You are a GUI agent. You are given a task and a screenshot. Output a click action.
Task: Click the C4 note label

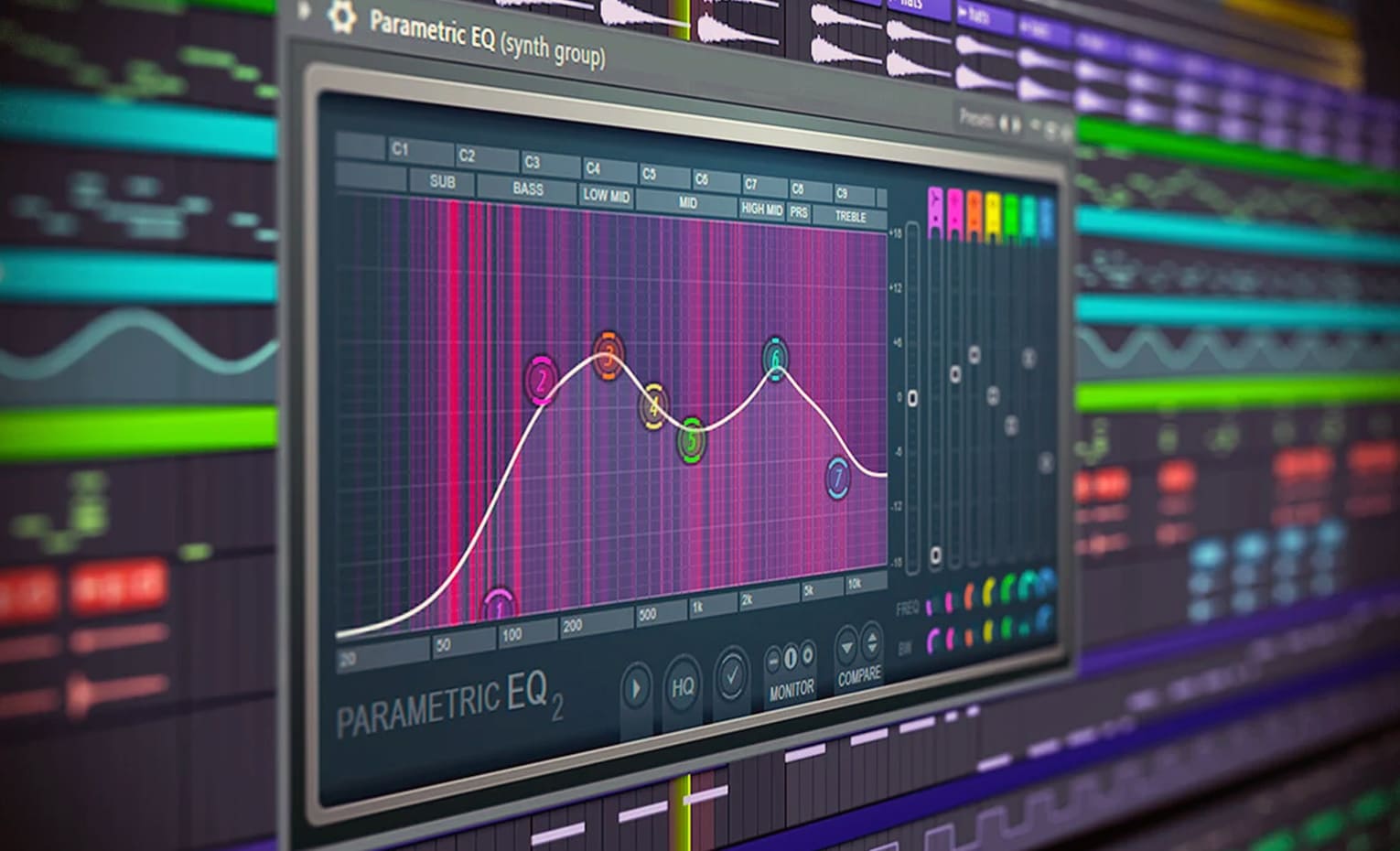593,168
